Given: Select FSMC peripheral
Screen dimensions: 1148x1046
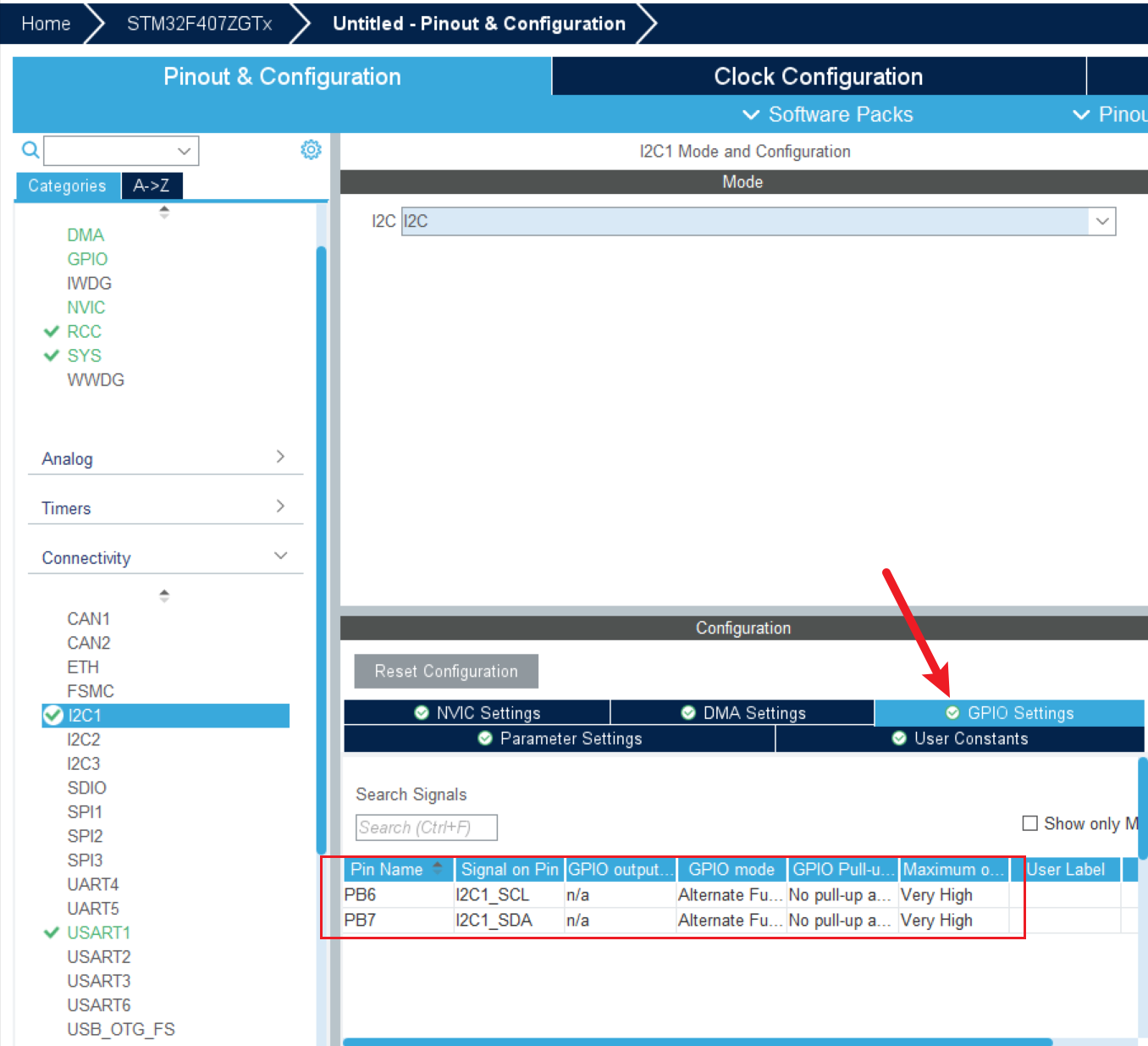Looking at the screenshot, I should point(91,691).
